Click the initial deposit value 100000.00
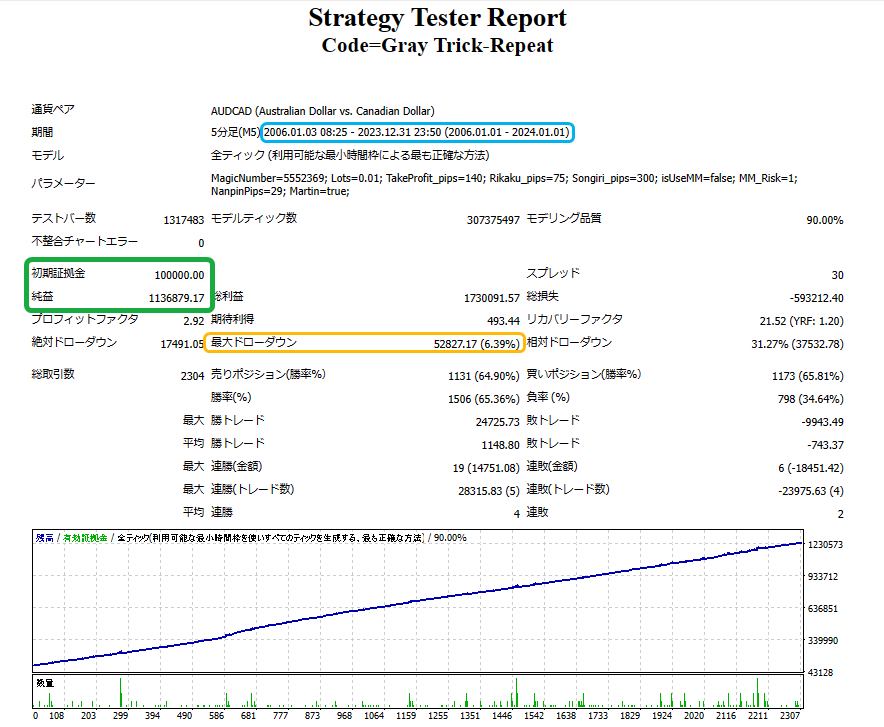This screenshot has height=727, width=884. pyautogui.click(x=179, y=275)
